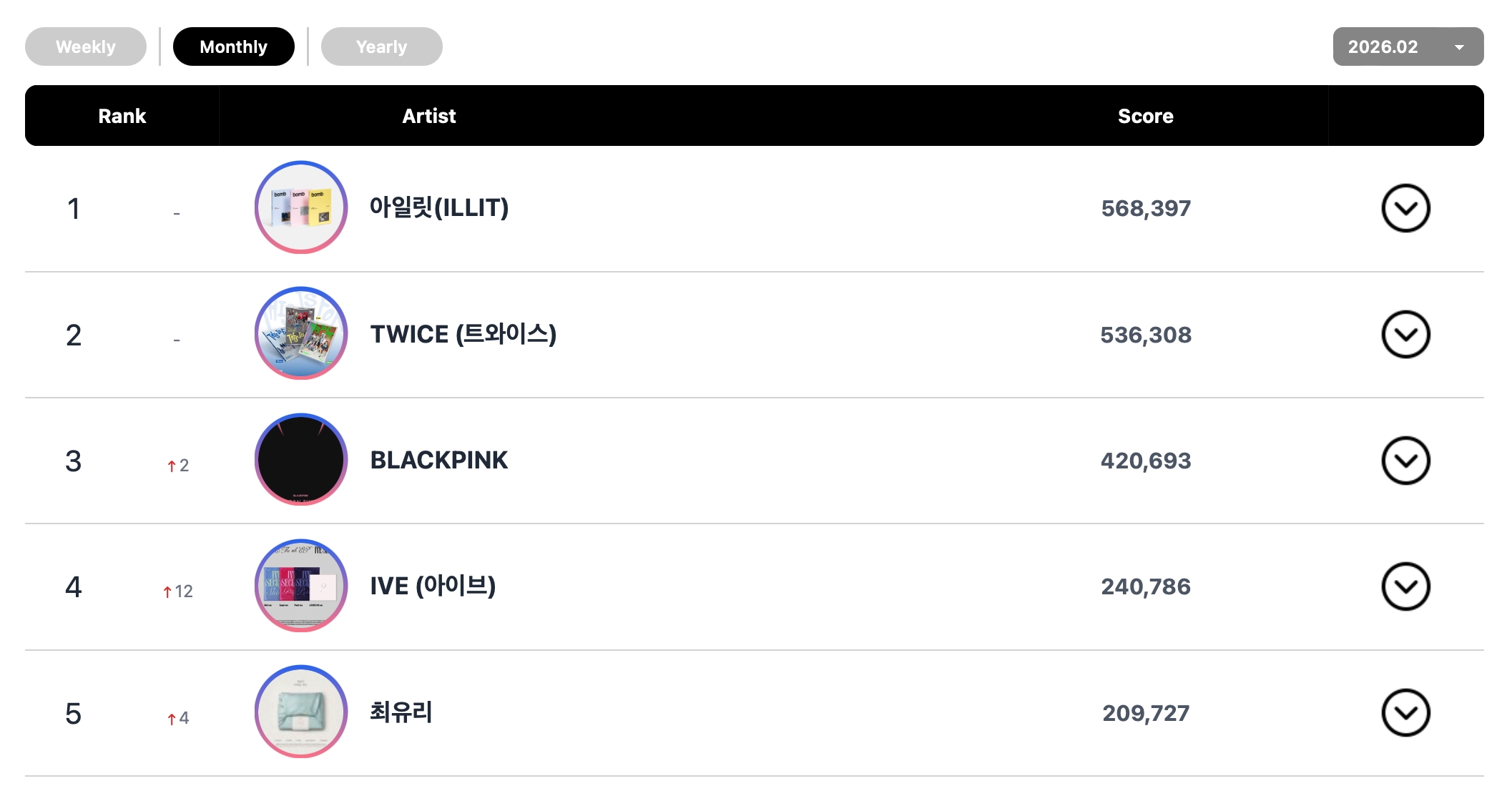The image size is (1512, 786).
Task: Open the Yearly chart tab
Action: tap(381, 46)
